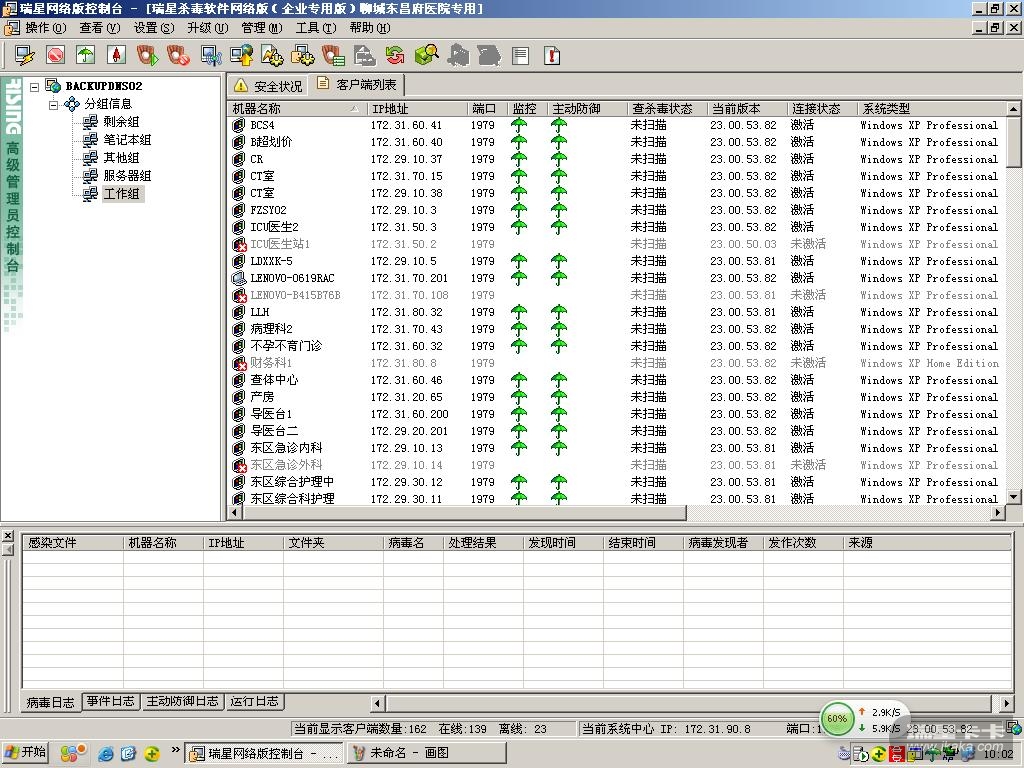1024x768 pixels.
Task: Click the glove with red stop sign icon
Action: pyautogui.click(x=178, y=56)
